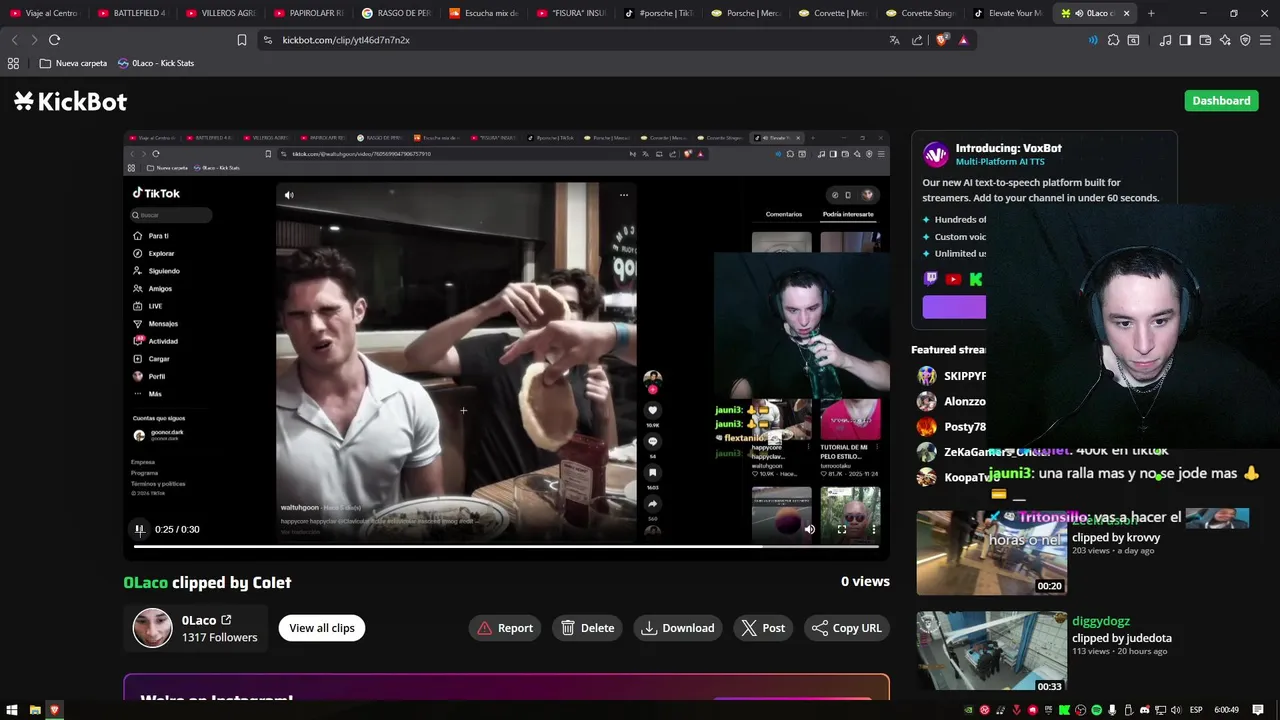Open clip player more-options menu
1280x720 pixels.
click(x=873, y=529)
